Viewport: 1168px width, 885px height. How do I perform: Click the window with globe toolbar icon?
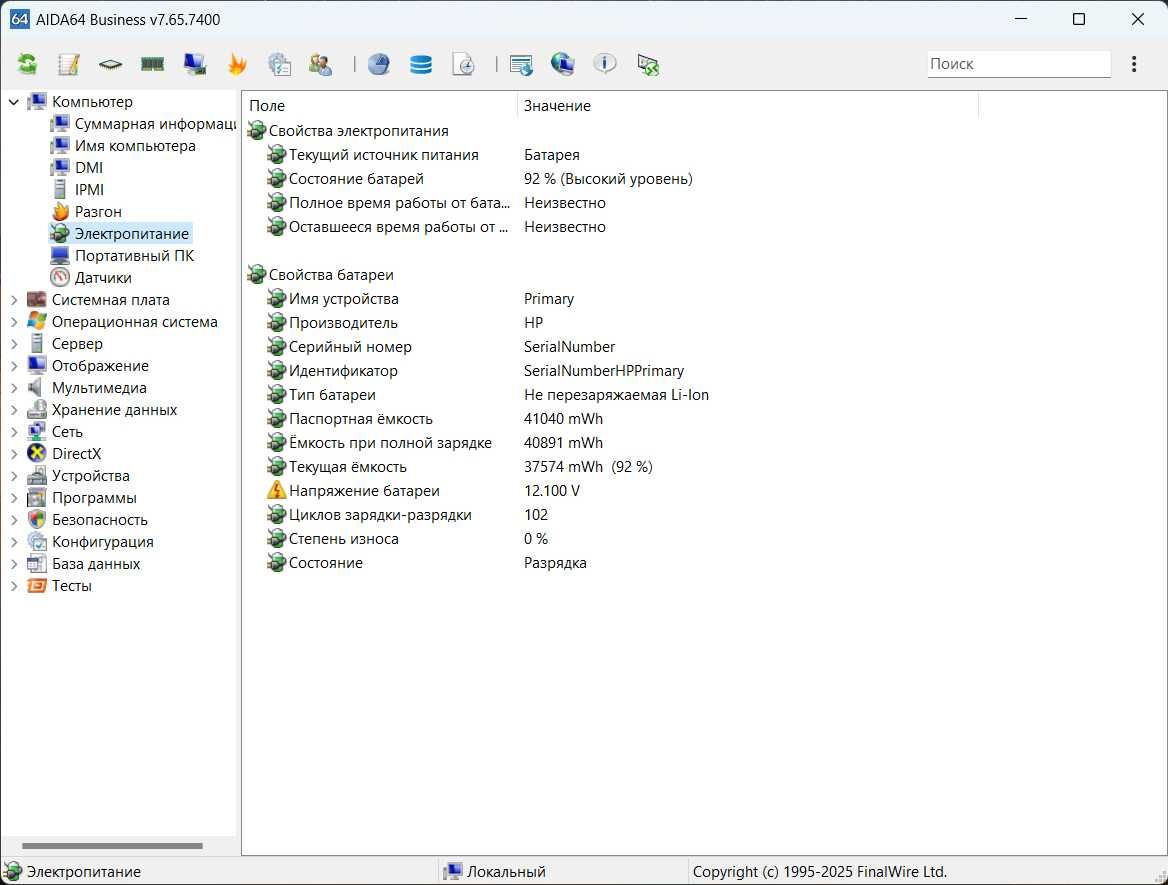(x=521, y=64)
